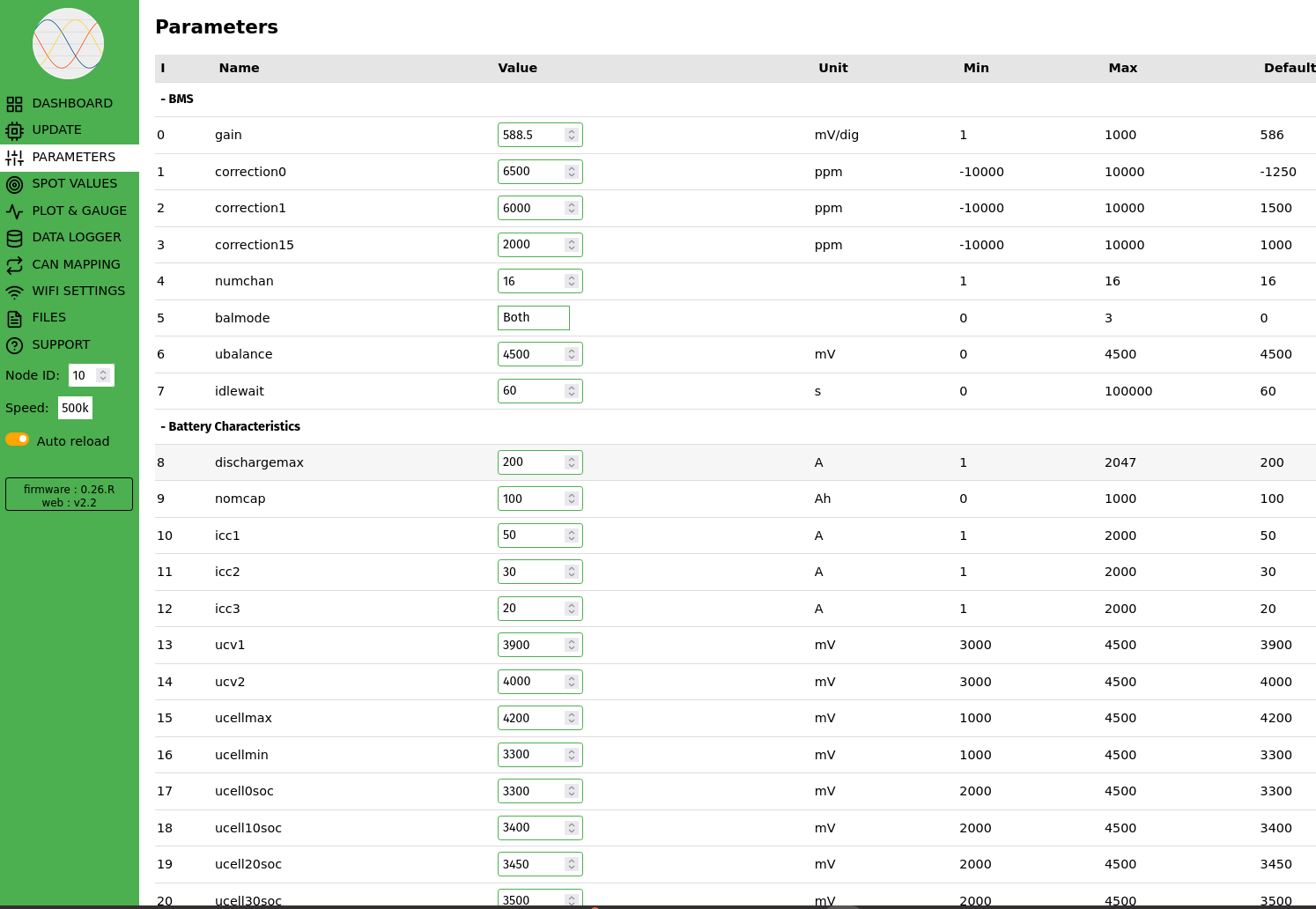Image resolution: width=1316 pixels, height=909 pixels.
Task: Click the Data Logger database icon
Action: (x=14, y=238)
